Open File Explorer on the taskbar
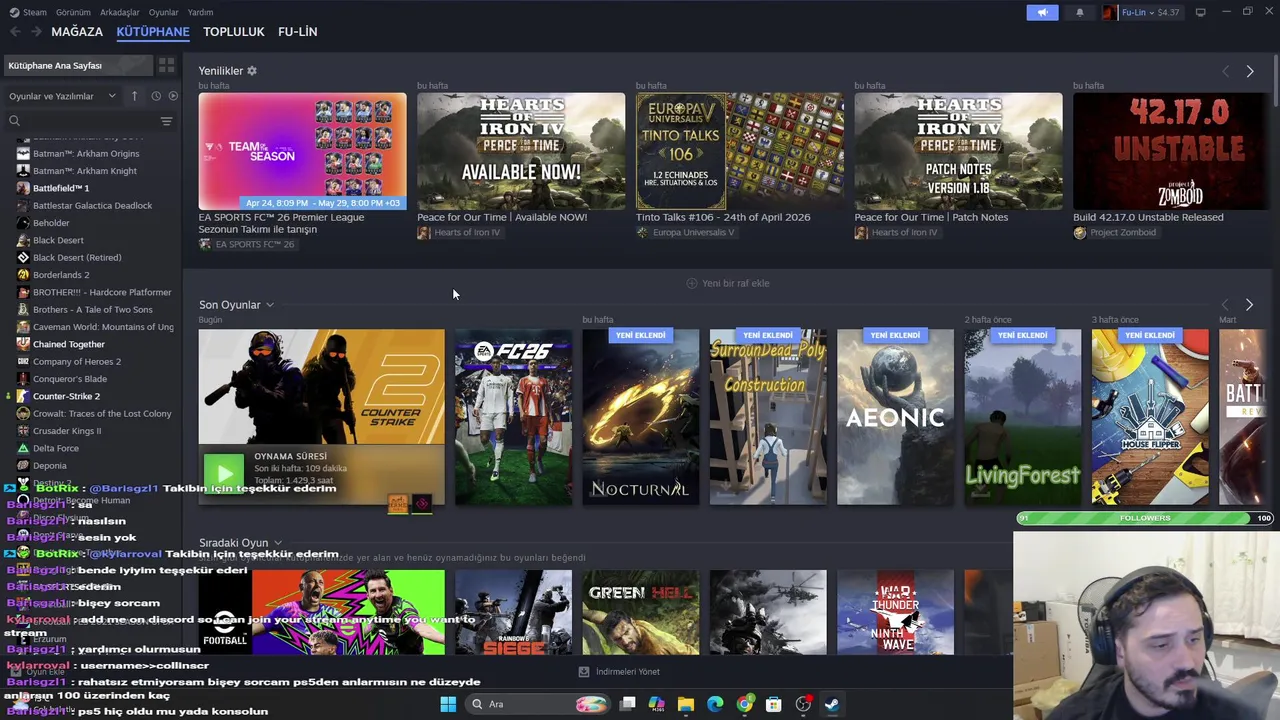1280x720 pixels. [x=685, y=704]
